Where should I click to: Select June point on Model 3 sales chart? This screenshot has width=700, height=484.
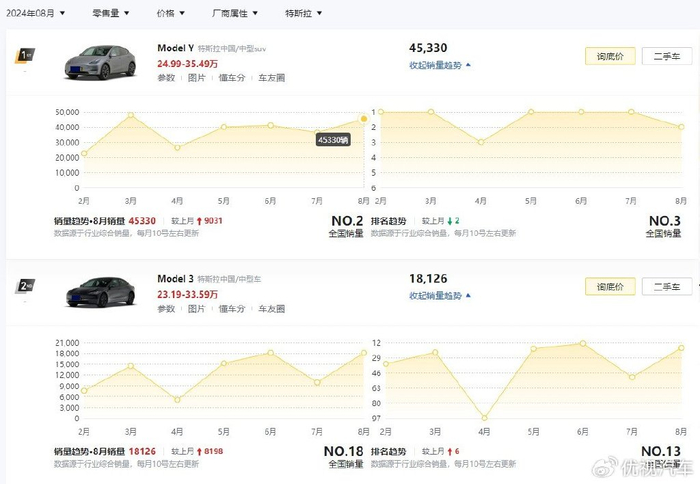pyautogui.click(x=271, y=353)
